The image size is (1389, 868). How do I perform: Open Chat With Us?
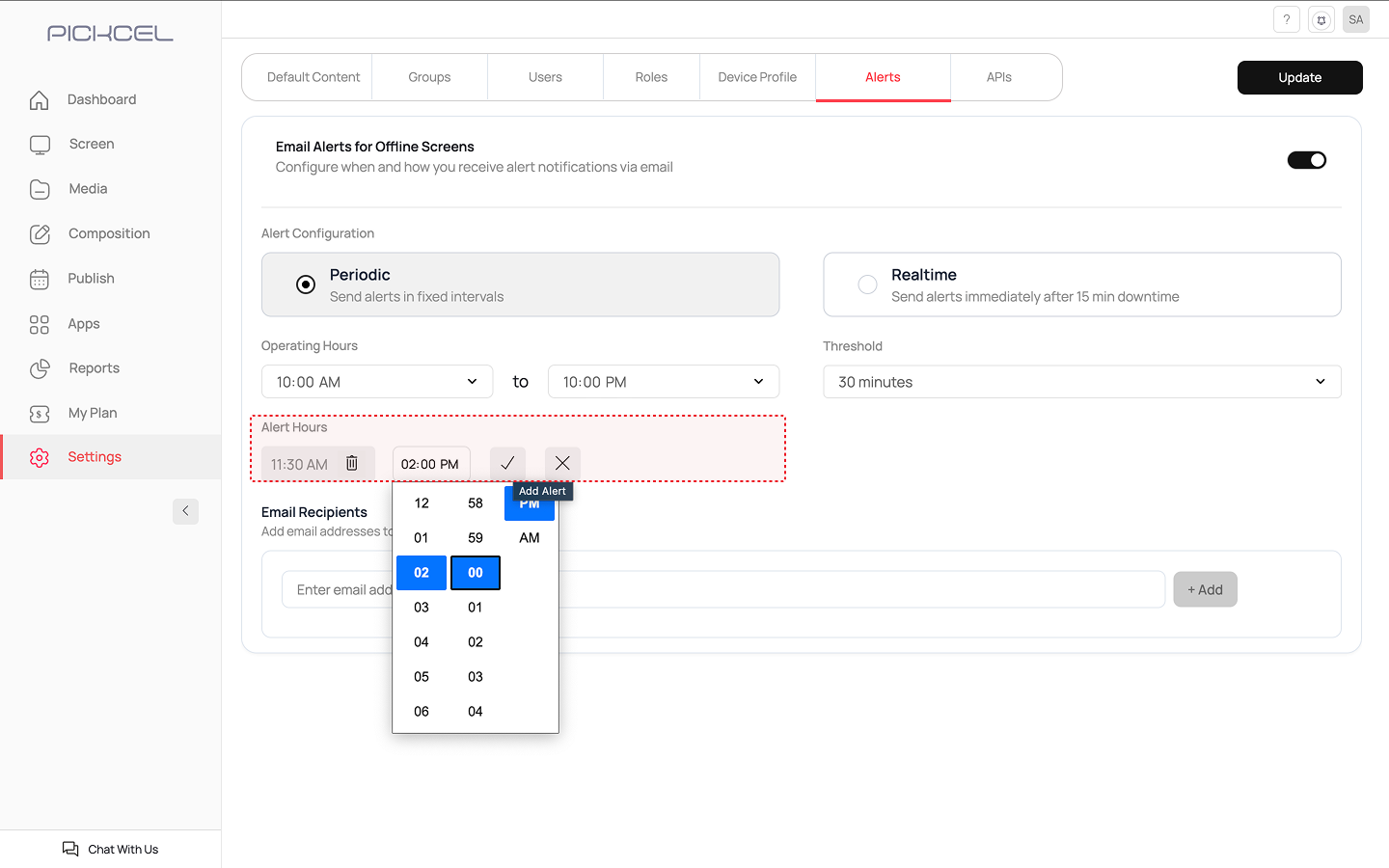[x=111, y=849]
